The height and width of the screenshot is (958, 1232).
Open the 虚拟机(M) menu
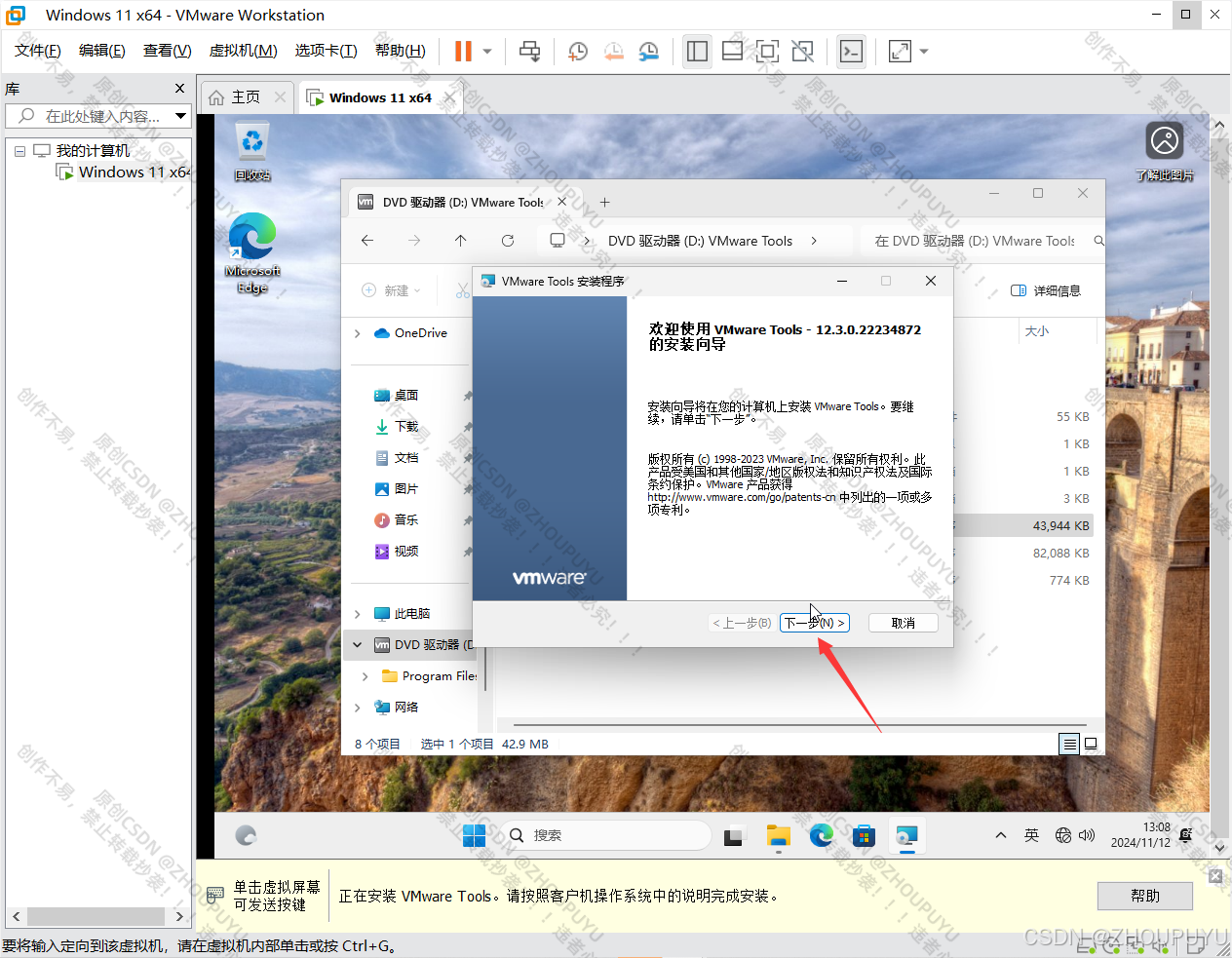coord(244,51)
